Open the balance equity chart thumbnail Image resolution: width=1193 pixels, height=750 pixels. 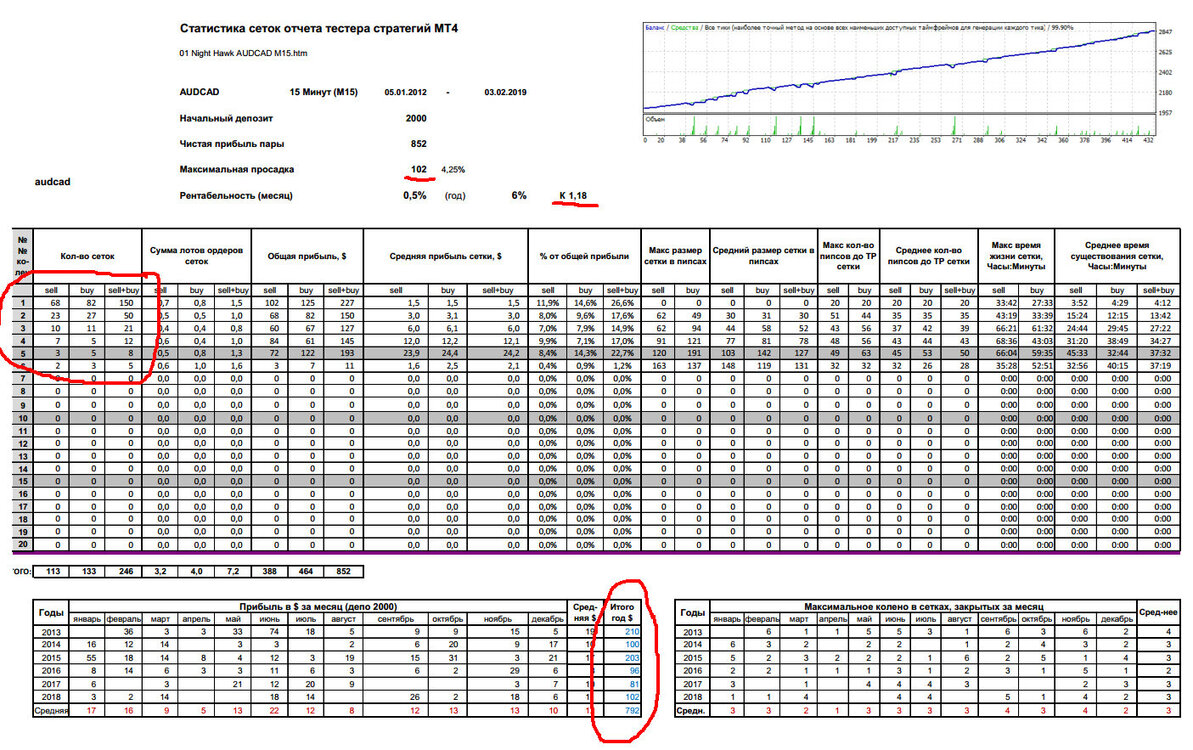pyautogui.click(x=901, y=81)
